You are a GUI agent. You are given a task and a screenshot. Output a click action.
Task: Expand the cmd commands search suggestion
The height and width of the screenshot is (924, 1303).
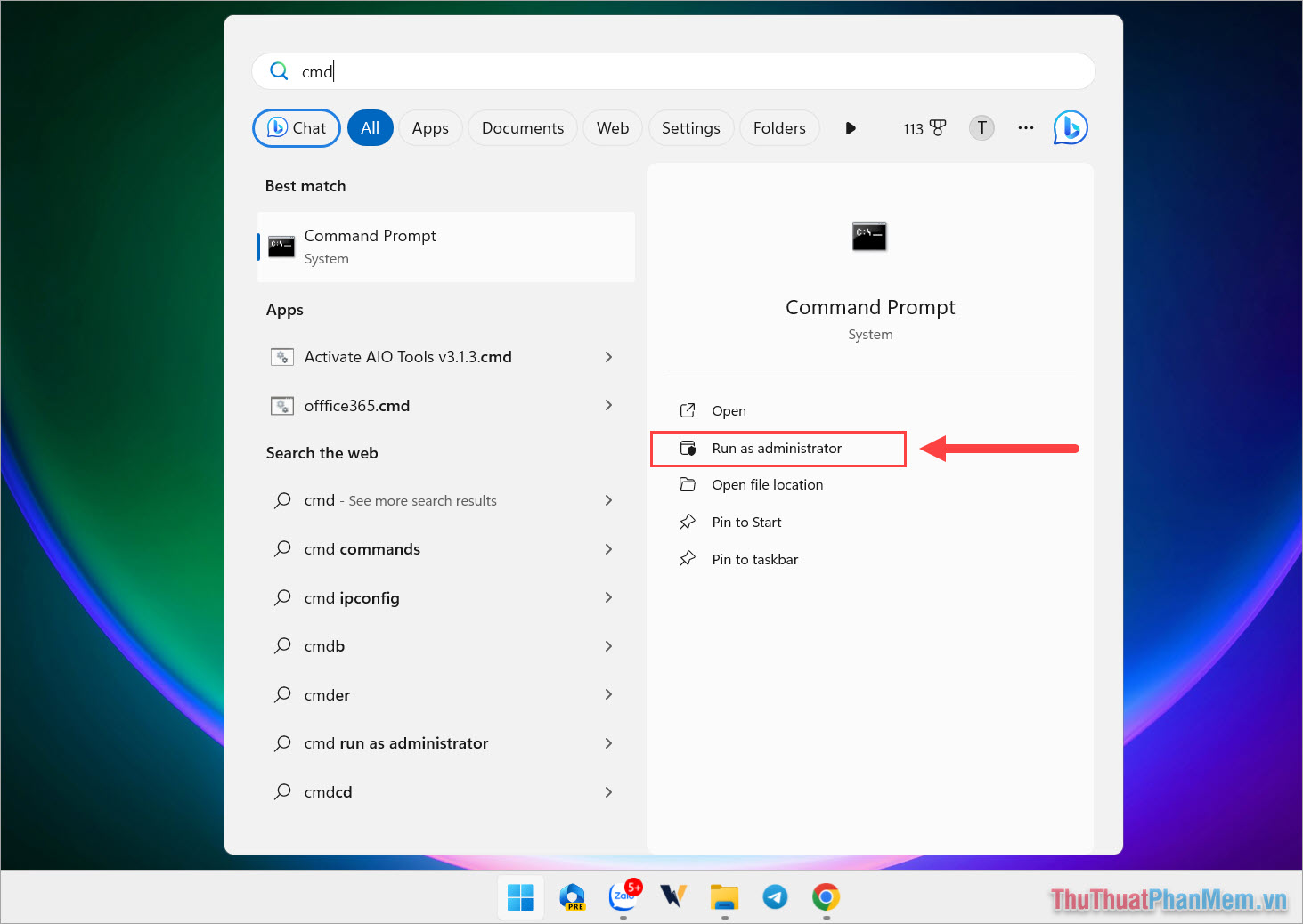(x=608, y=549)
